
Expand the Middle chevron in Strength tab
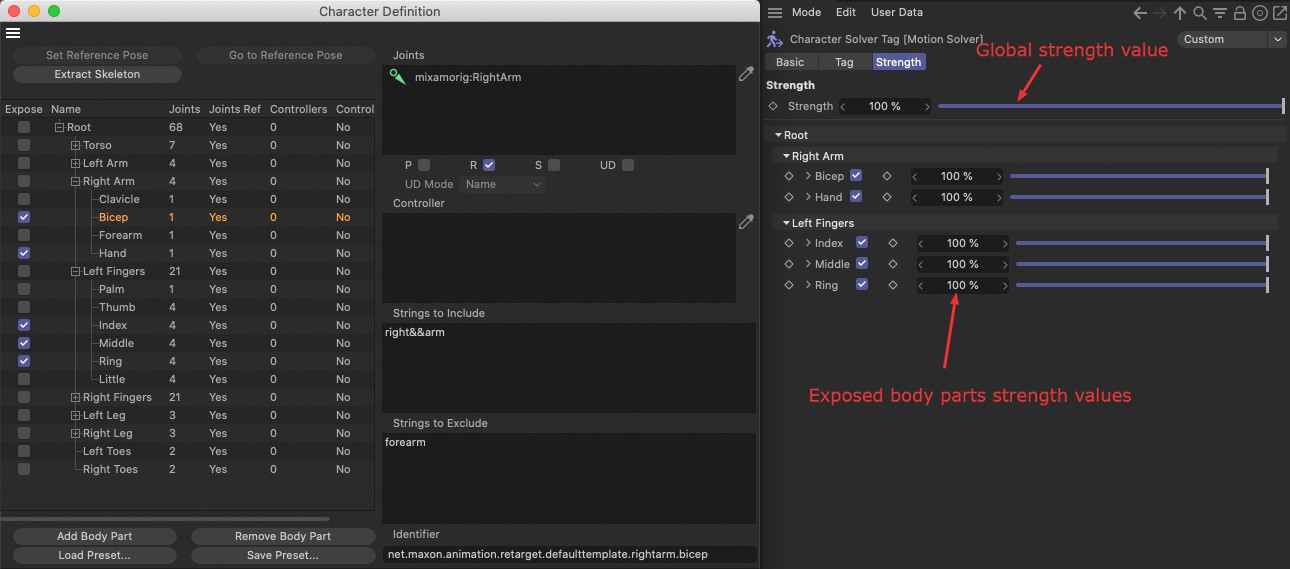pos(808,264)
